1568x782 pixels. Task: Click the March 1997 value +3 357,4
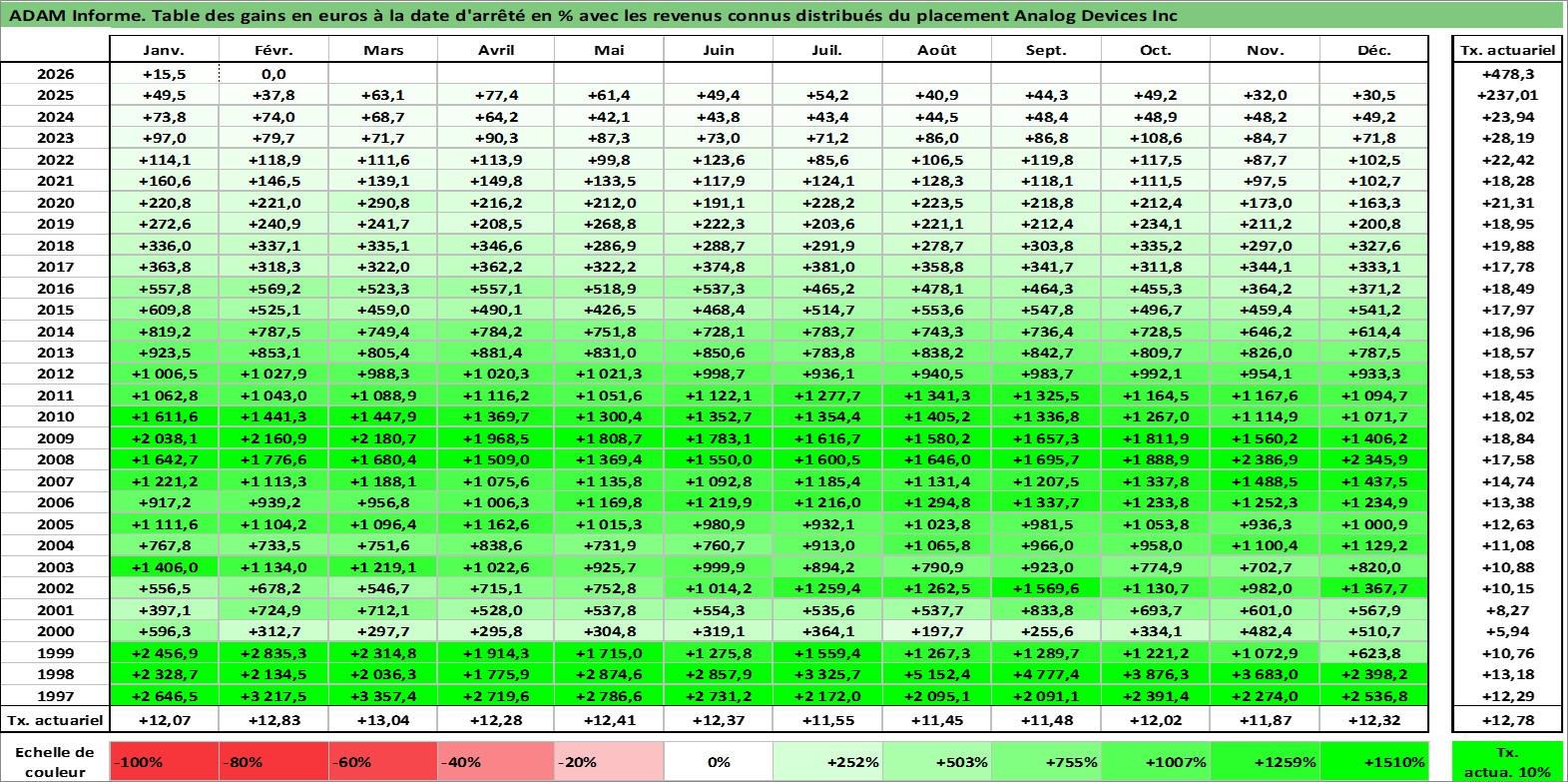tap(383, 696)
